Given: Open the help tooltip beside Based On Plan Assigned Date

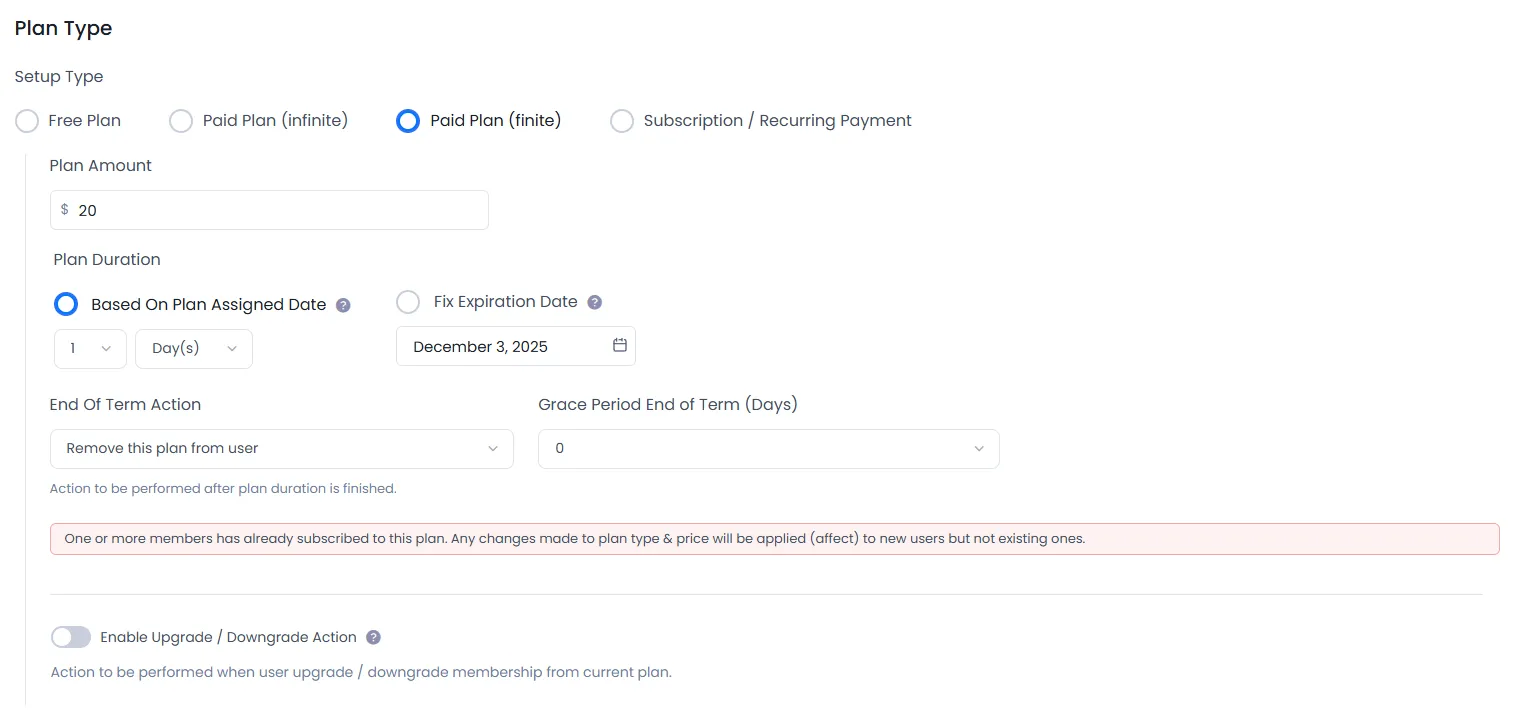Looking at the screenshot, I should point(344,304).
